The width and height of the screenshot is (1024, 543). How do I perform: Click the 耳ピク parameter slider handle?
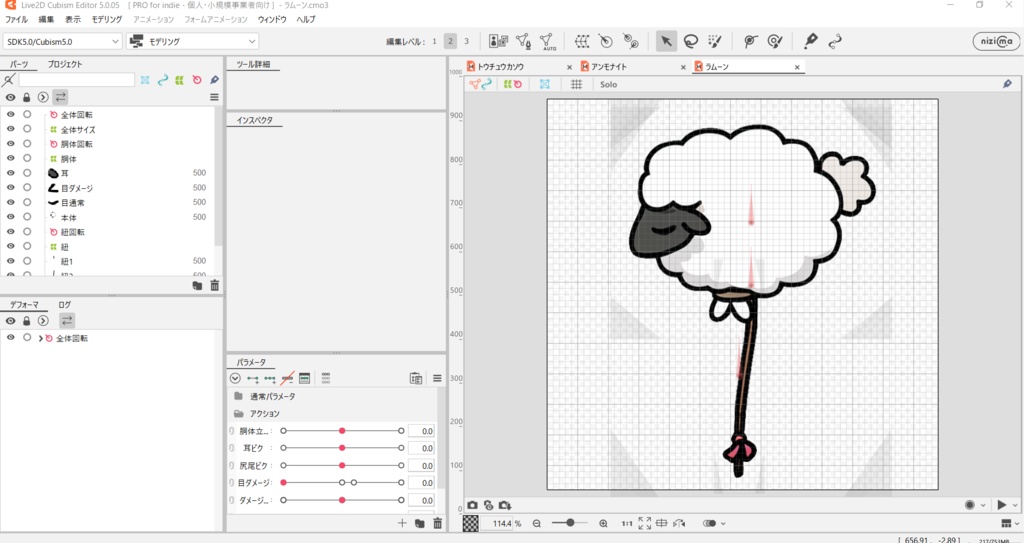342,448
